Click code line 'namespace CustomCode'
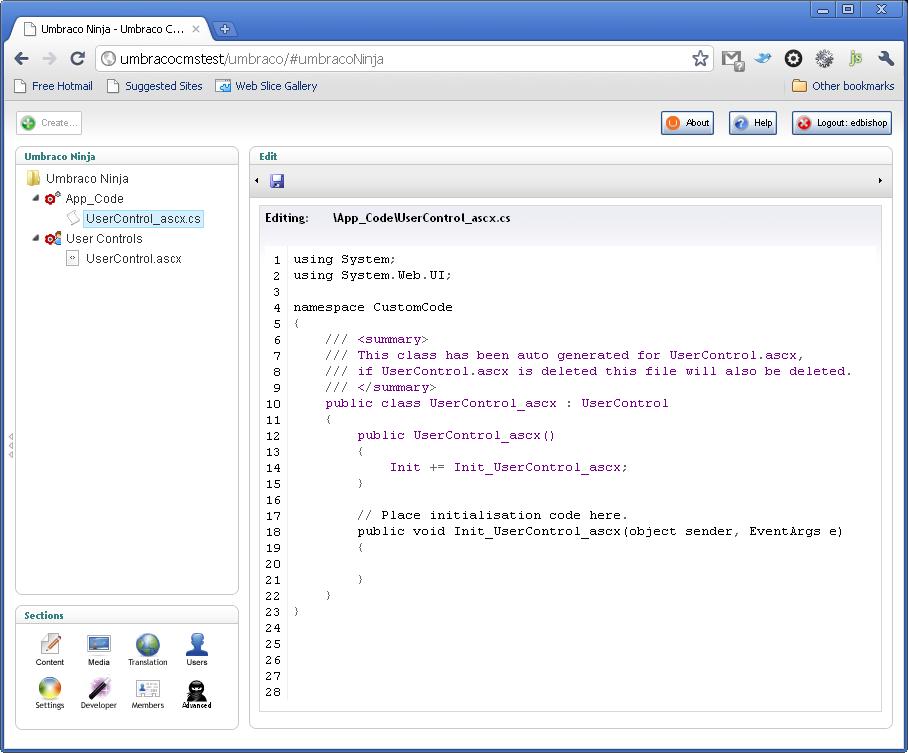 click(x=373, y=307)
